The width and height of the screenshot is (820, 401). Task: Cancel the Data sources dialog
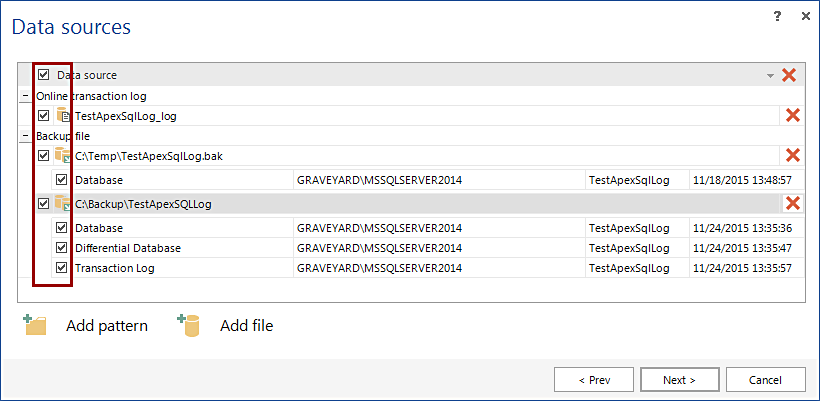[x=765, y=380]
